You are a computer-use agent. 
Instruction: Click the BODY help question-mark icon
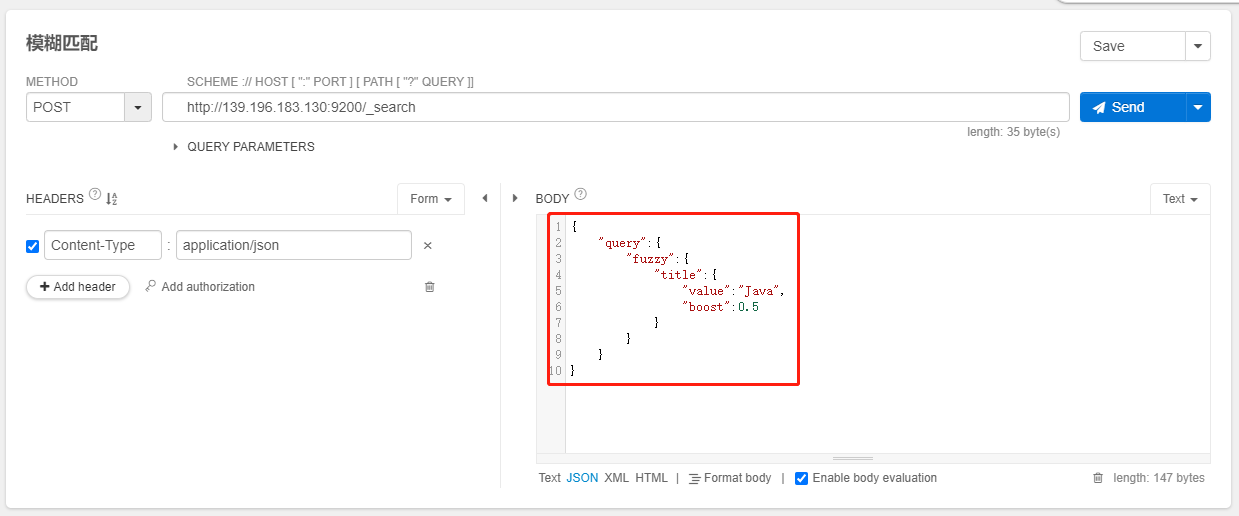coord(580,194)
